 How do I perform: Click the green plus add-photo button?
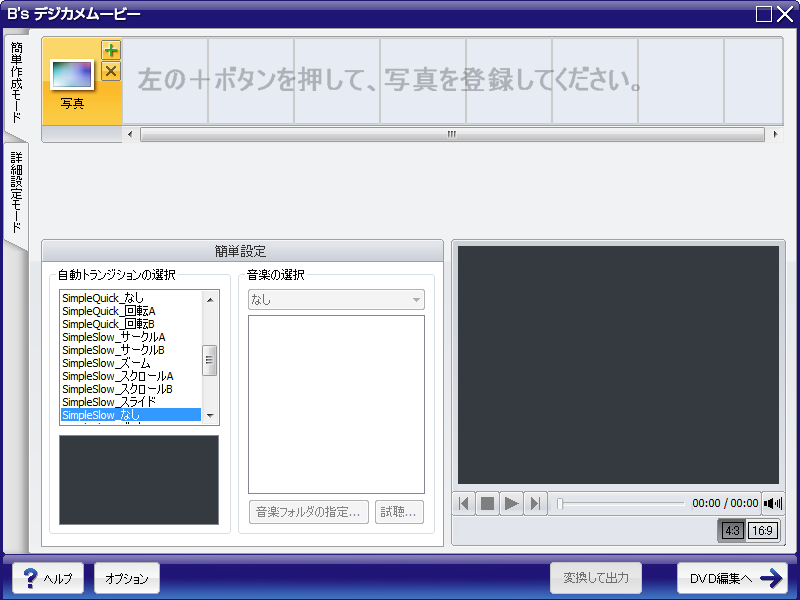(111, 51)
